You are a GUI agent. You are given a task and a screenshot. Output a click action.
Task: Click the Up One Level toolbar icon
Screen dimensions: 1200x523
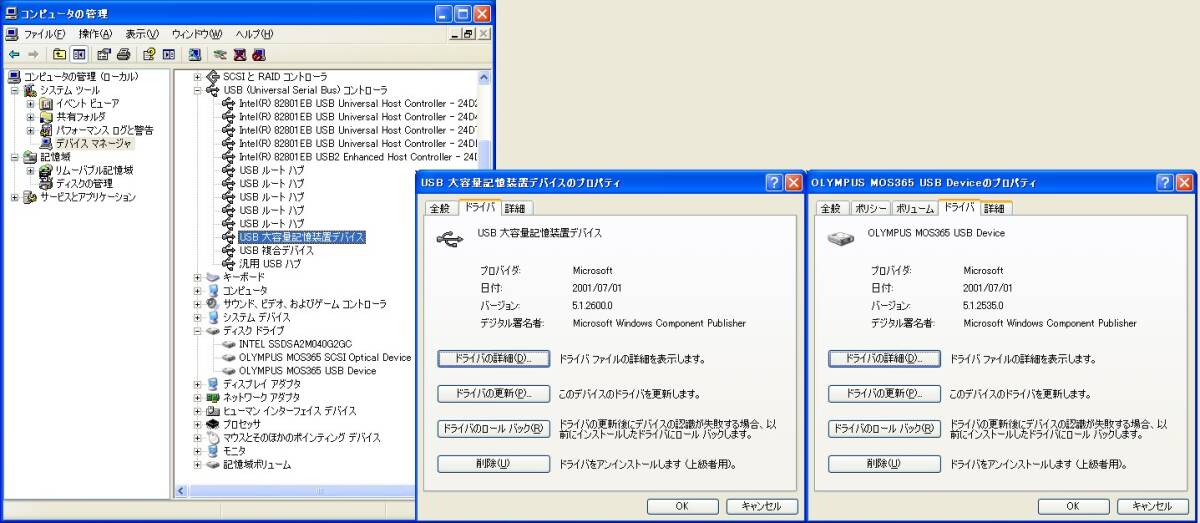click(x=59, y=54)
